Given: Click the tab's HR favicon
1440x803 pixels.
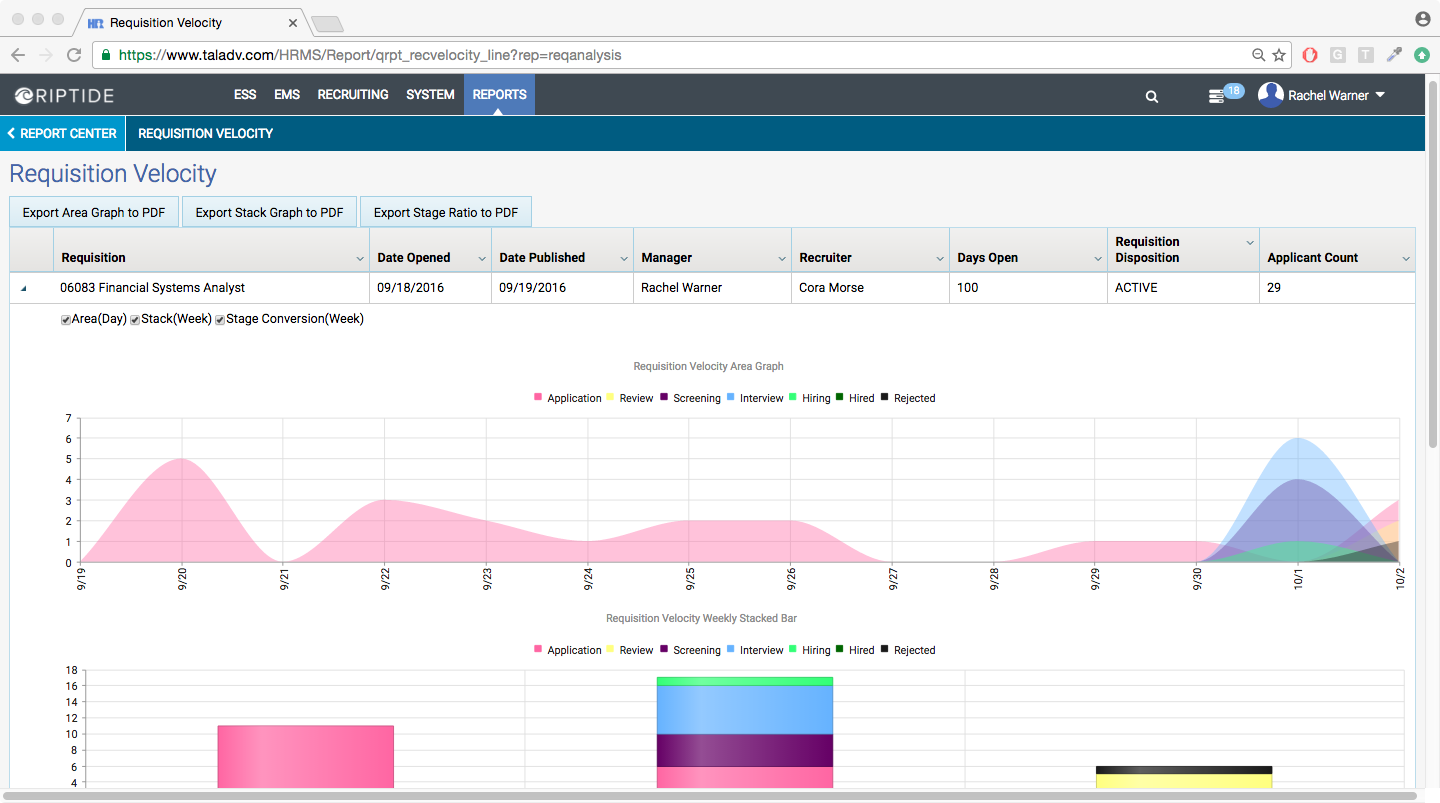Looking at the screenshot, I should pos(96,22).
